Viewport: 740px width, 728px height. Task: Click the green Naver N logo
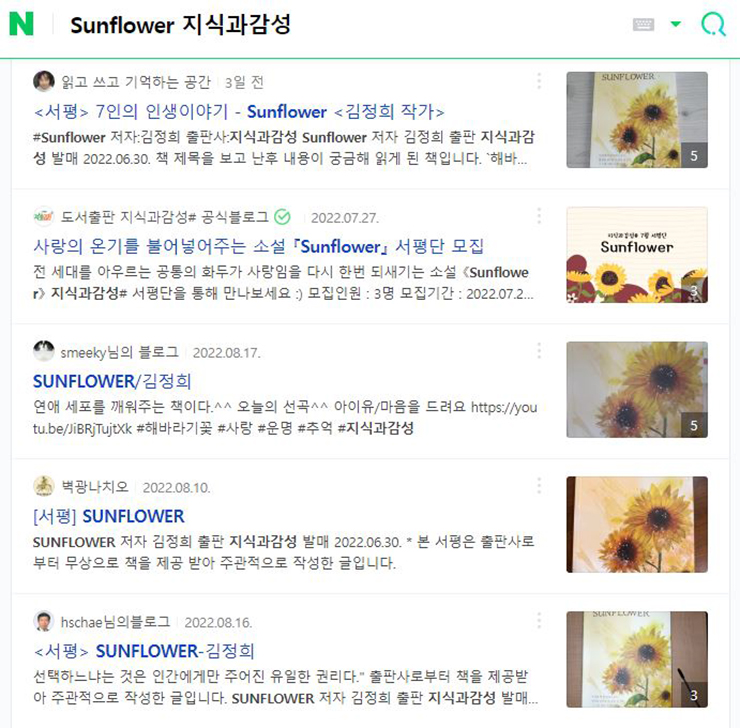[21, 24]
